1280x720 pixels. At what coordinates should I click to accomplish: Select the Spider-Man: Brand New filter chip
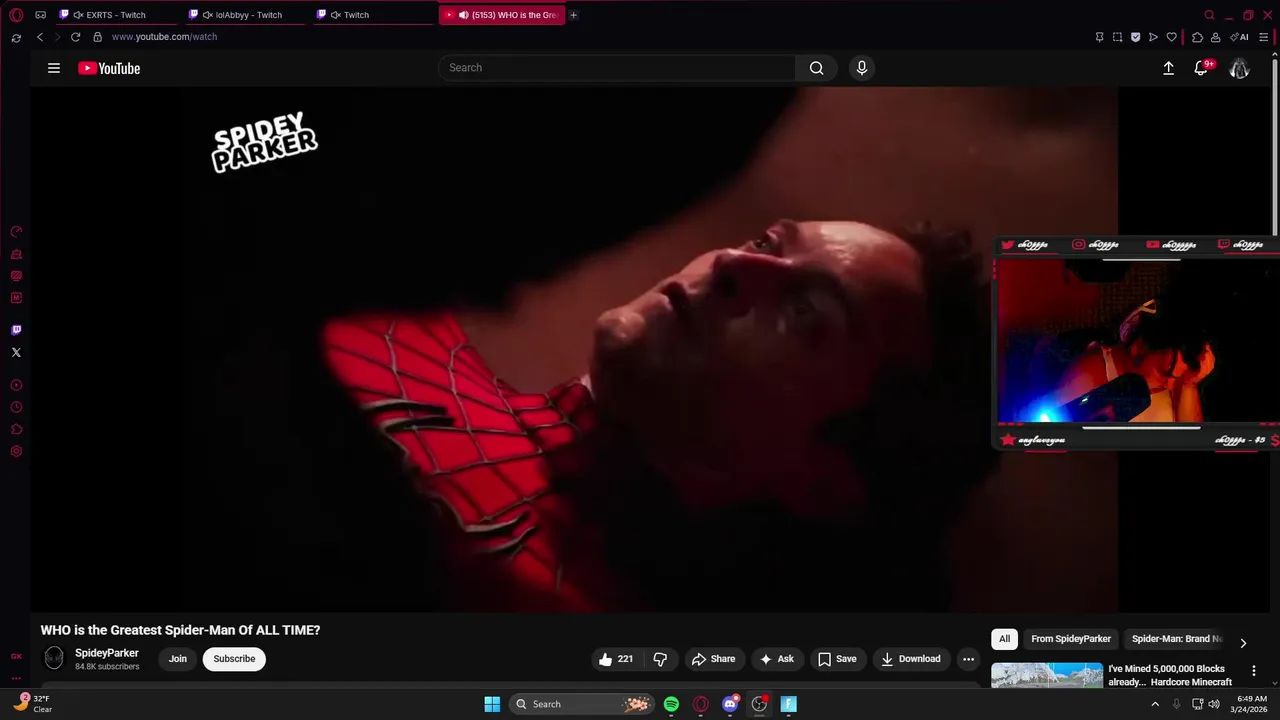[1176, 639]
